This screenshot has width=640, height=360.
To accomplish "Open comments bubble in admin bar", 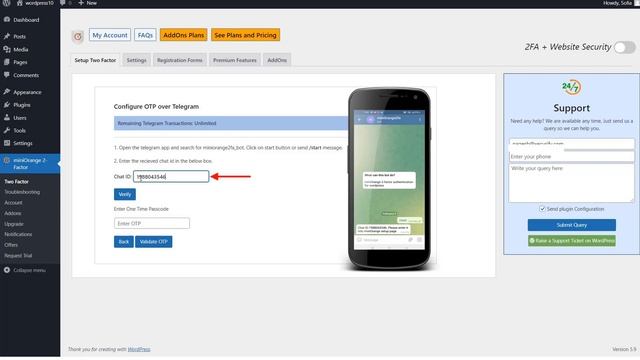I will 64,3.
